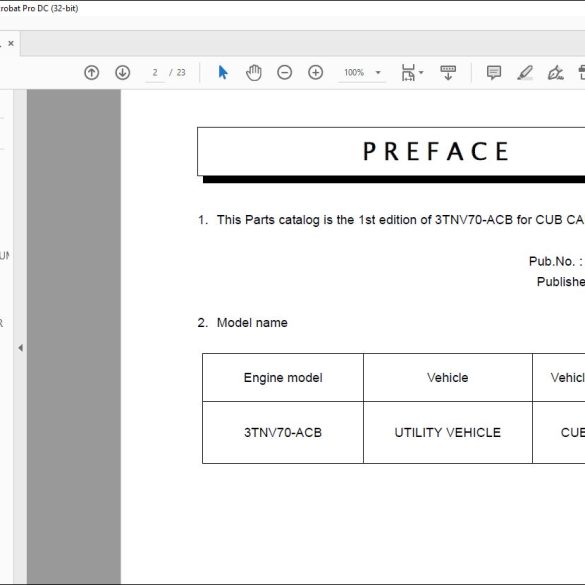Close the open document tab
This screenshot has height=585, width=585.
11,43
